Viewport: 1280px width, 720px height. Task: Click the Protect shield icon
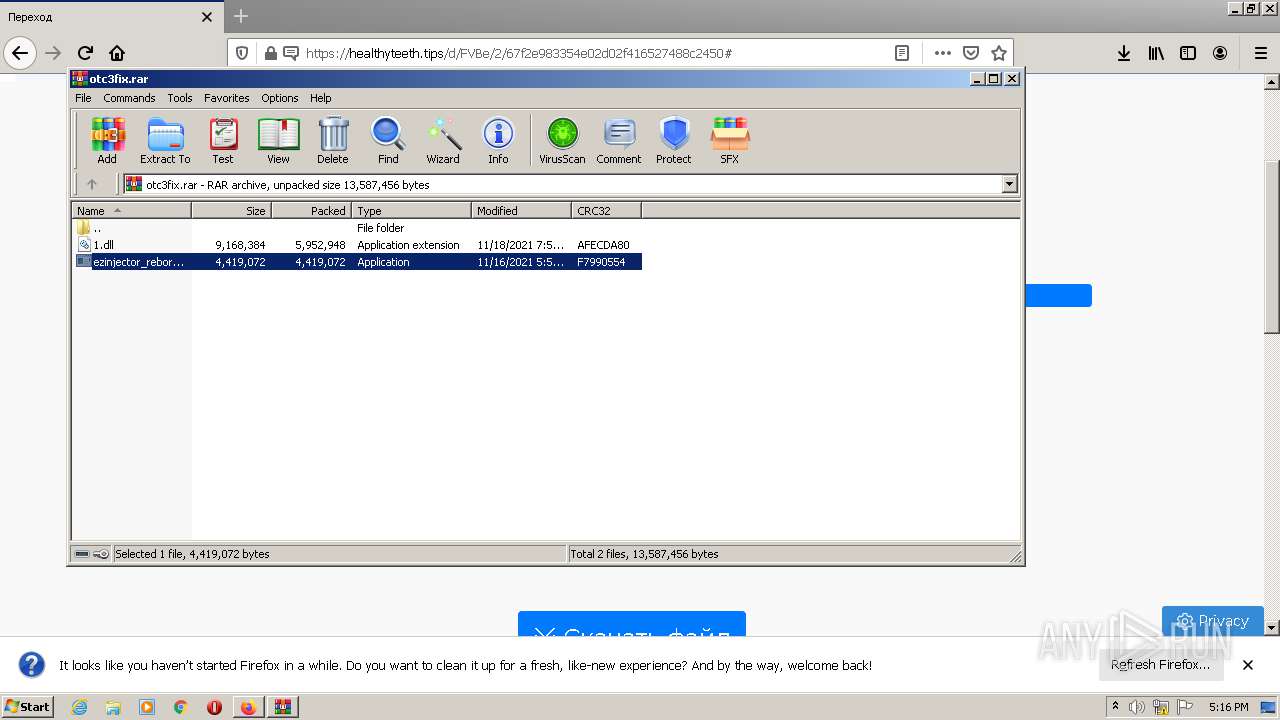pyautogui.click(x=674, y=140)
